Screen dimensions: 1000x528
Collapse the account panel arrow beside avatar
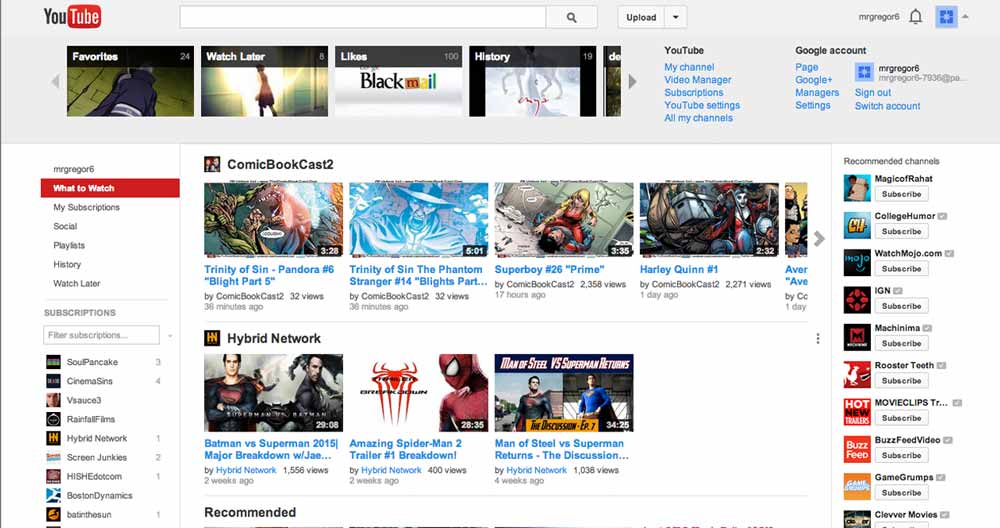click(966, 17)
